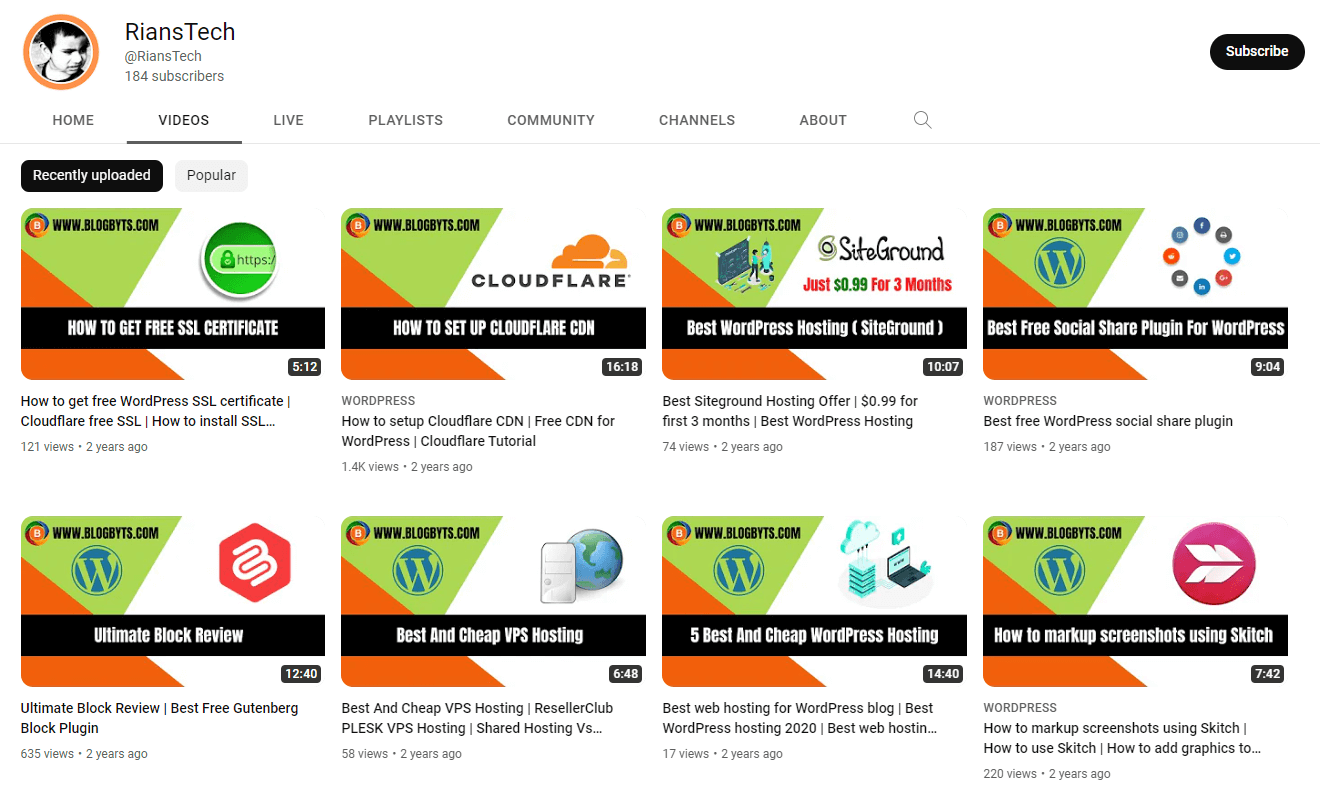Click the '1.4K views' text
1320x795 pixels.
click(370, 467)
